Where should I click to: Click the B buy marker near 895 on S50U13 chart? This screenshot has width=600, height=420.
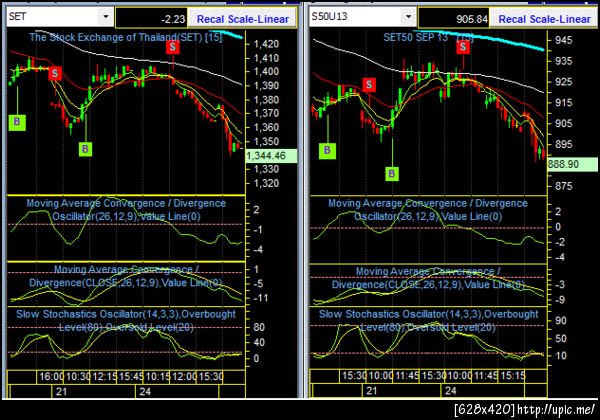327,150
